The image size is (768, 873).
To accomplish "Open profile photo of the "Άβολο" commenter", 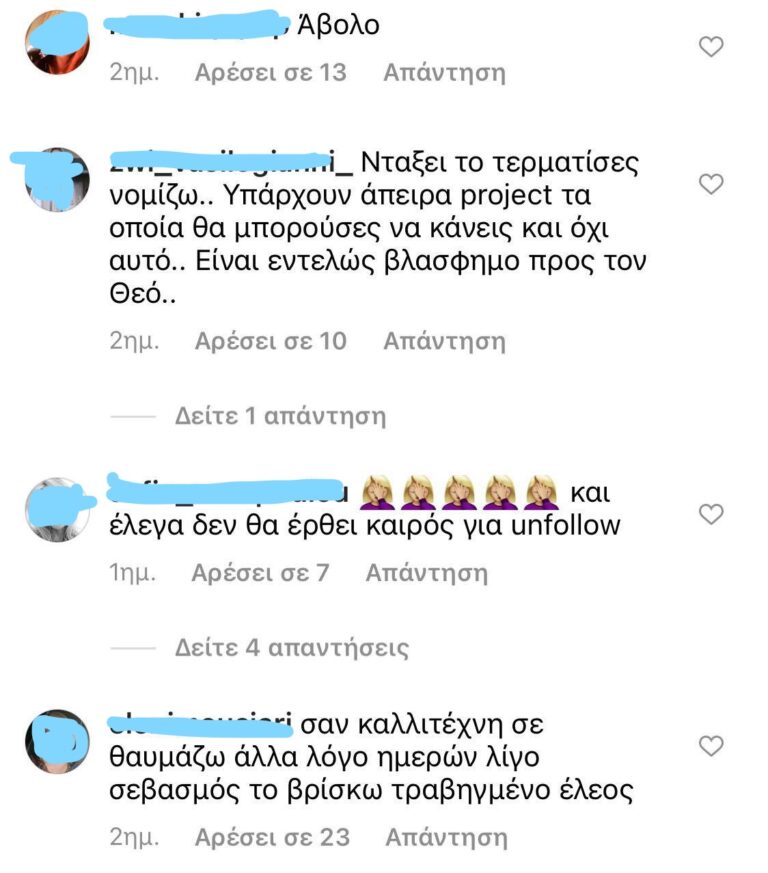I will point(57,42).
